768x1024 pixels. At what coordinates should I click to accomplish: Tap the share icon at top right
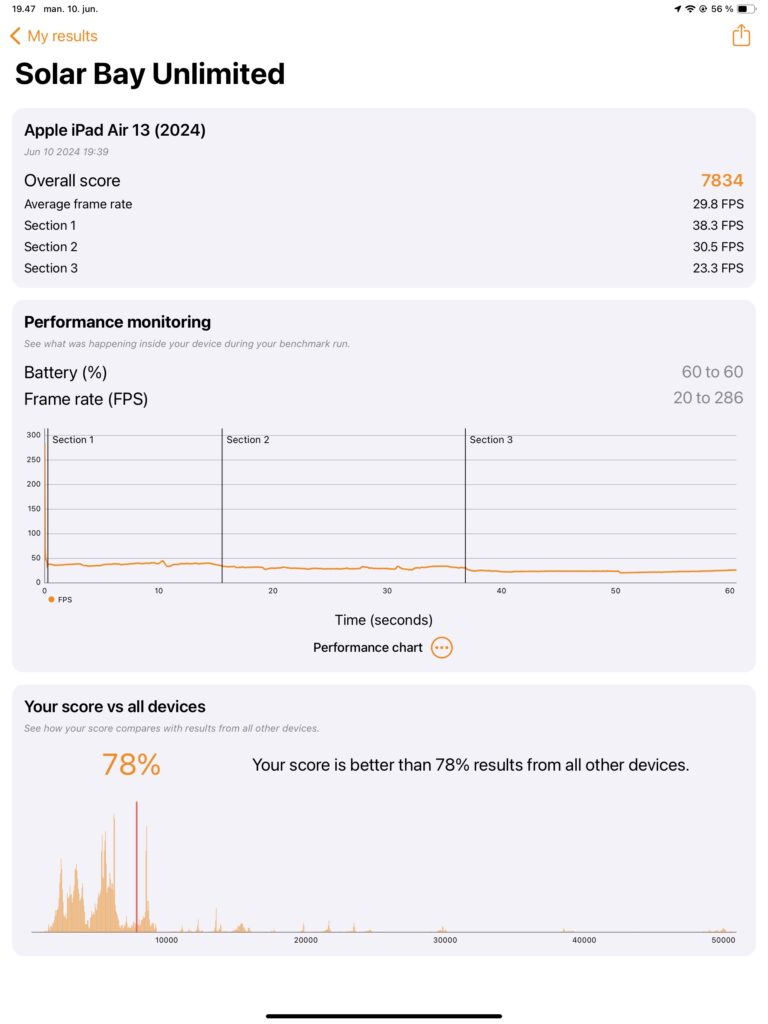(741, 35)
